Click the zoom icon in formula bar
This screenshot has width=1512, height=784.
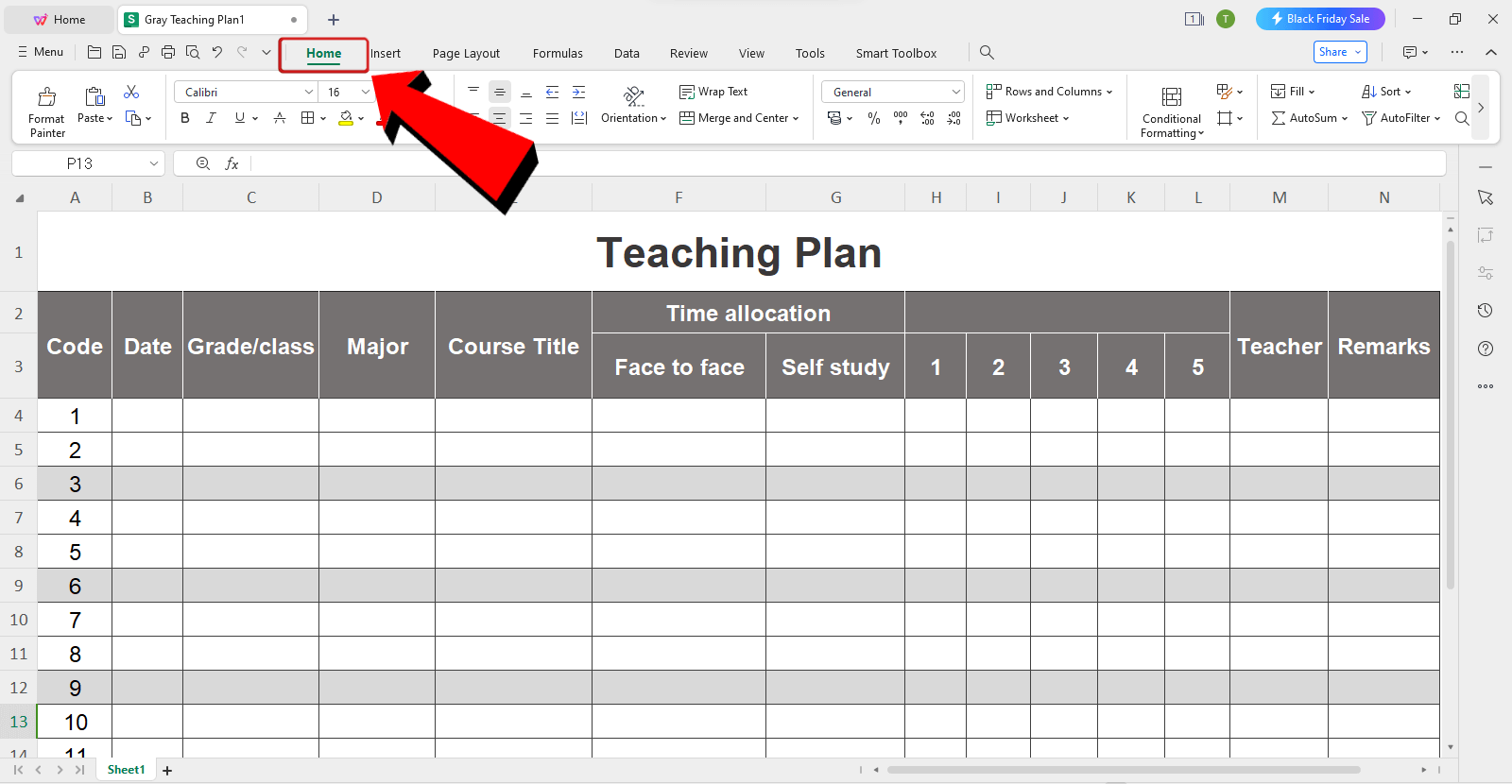coord(203,163)
